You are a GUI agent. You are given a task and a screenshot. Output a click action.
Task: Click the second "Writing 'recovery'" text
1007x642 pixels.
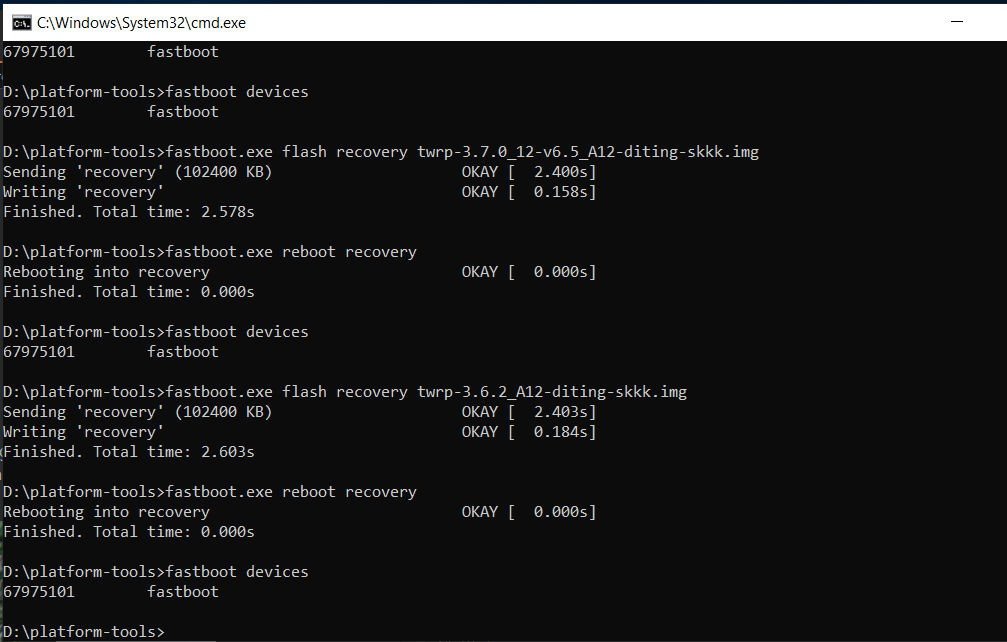tap(84, 432)
